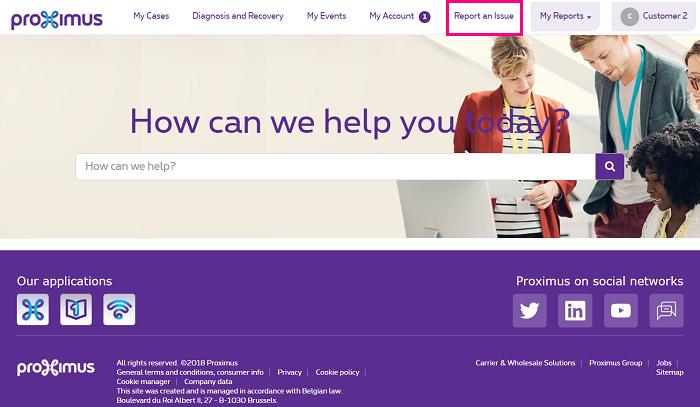This screenshot has height=407, width=700.
Task: Open the Privacy footer link
Action: click(289, 372)
